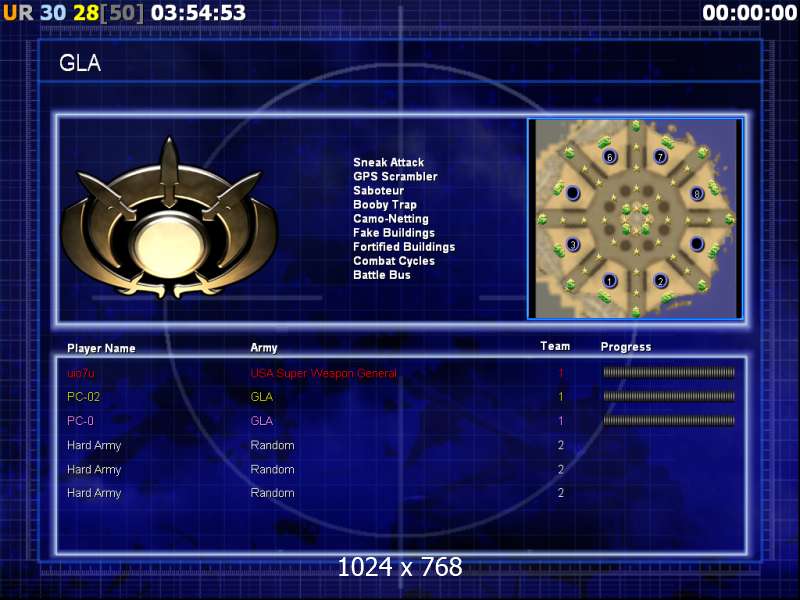Select player uio7u in the list
This screenshot has width=800, height=600.
coord(81,373)
